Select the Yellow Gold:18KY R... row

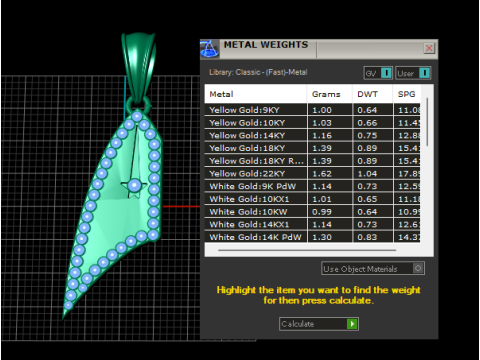[x=312, y=161]
